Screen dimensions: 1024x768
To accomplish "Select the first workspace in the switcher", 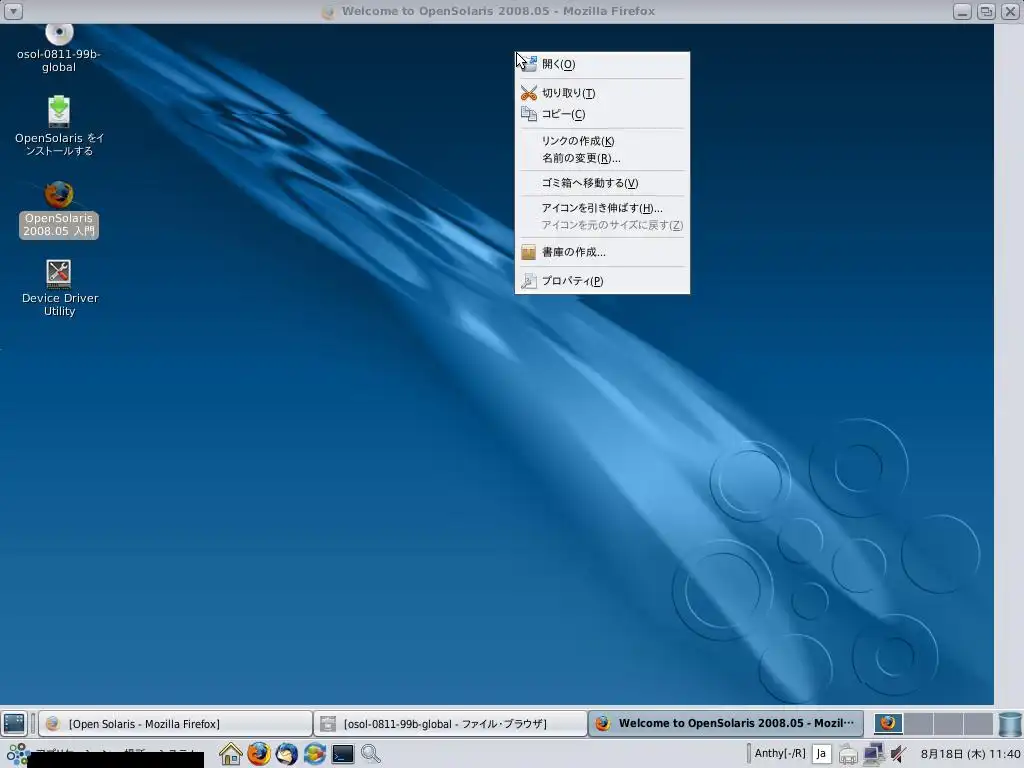I will [888, 724].
